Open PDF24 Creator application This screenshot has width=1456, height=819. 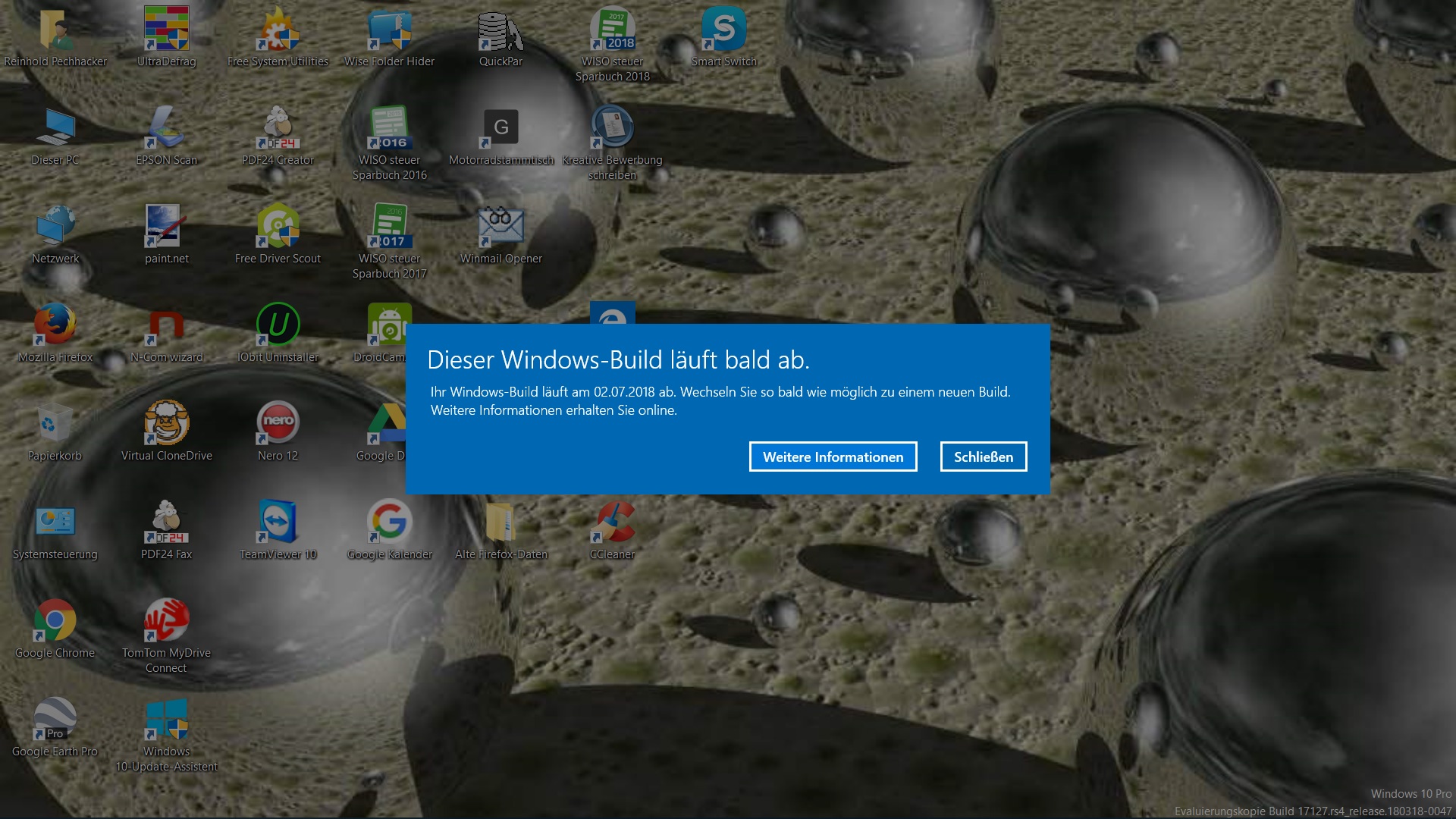[x=277, y=131]
